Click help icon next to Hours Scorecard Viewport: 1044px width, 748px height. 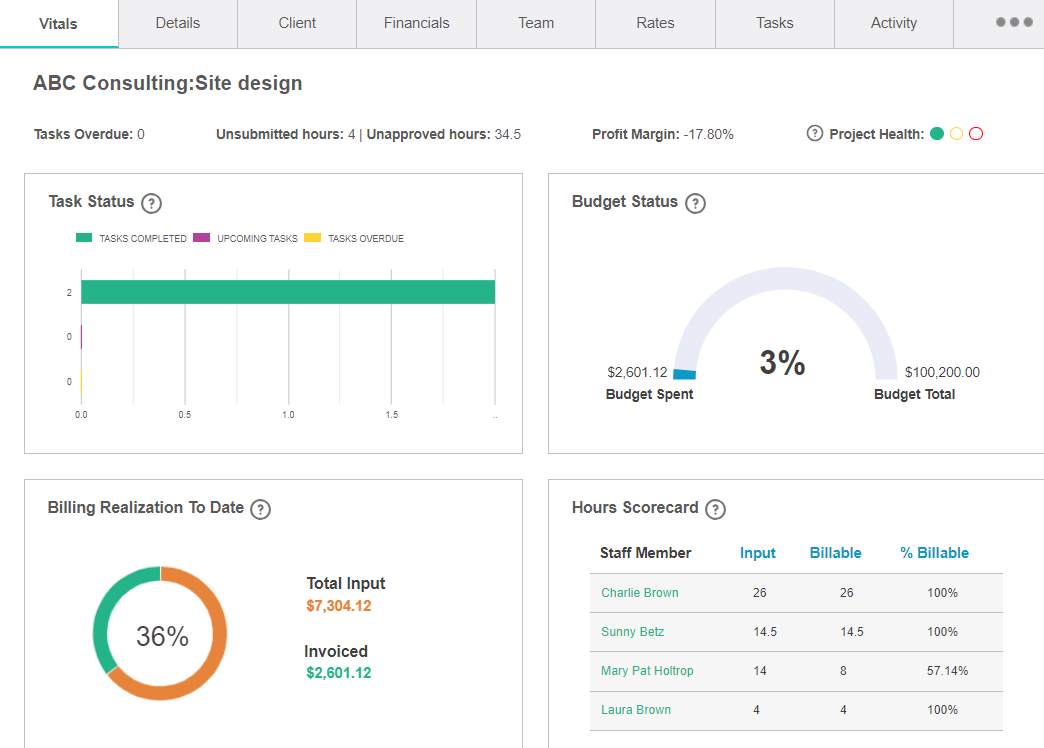(x=715, y=509)
